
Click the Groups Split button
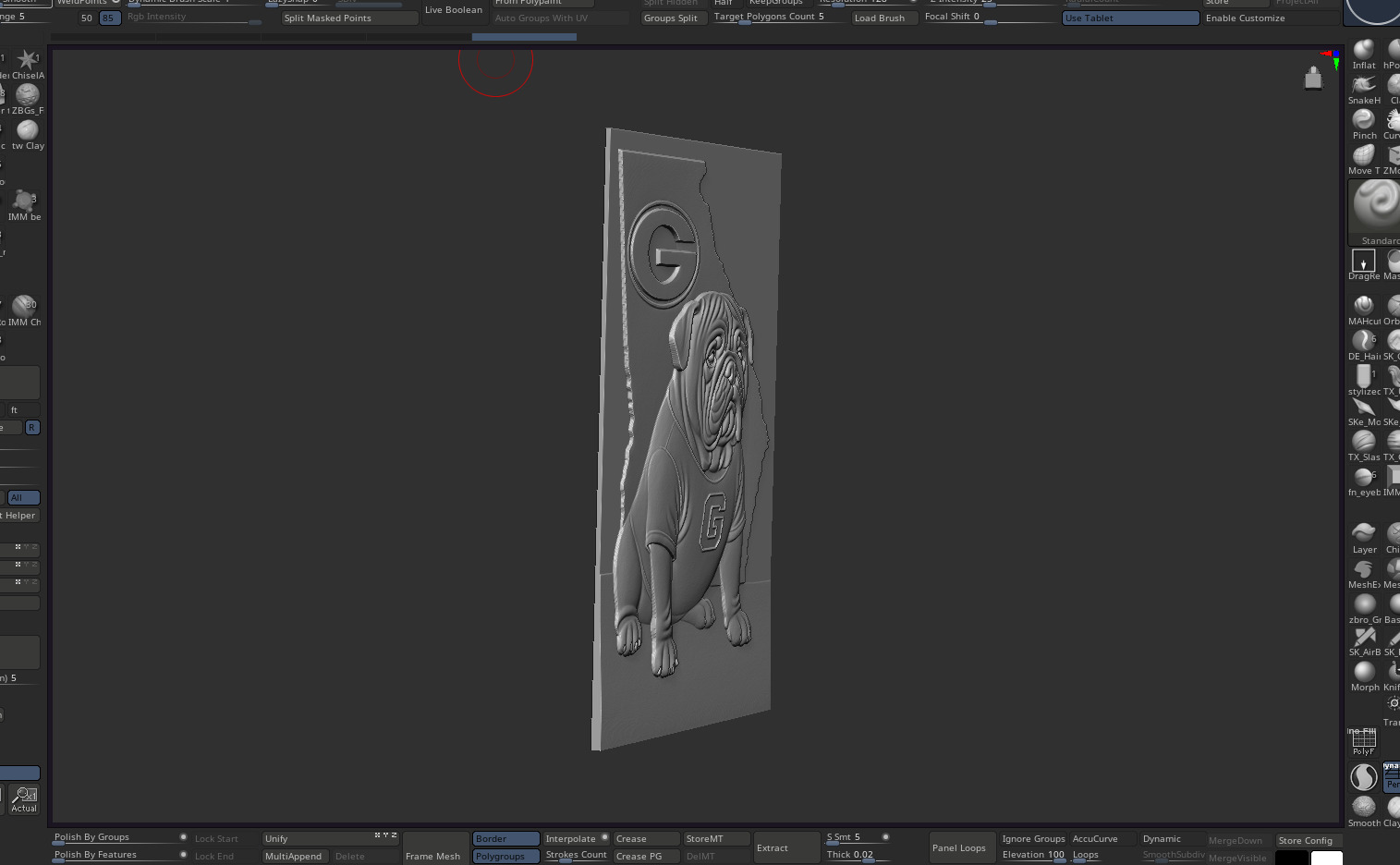pyautogui.click(x=674, y=18)
